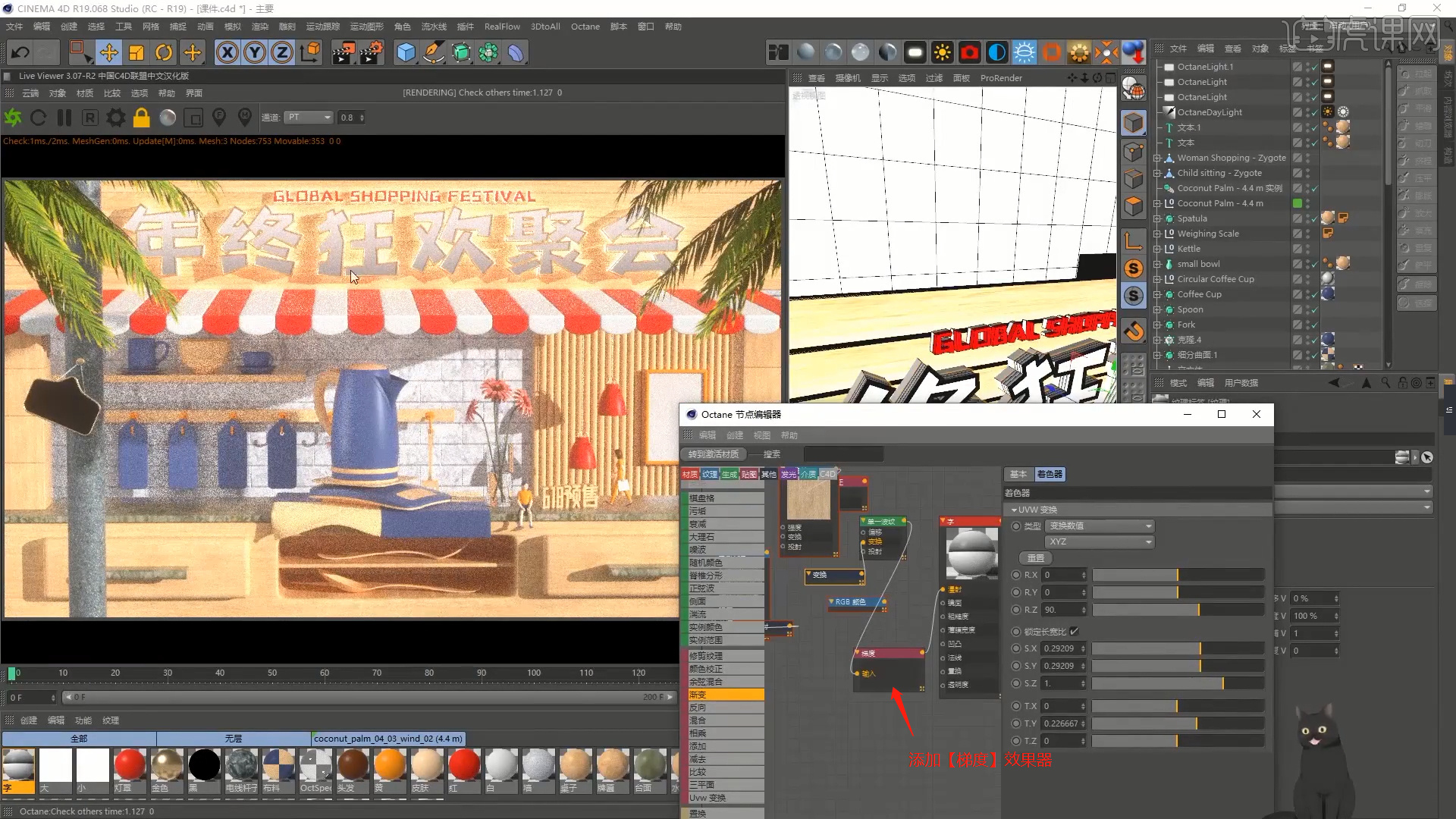The image size is (1456, 819).
Task: Open Live Viewer settings gear
Action: 116,118
